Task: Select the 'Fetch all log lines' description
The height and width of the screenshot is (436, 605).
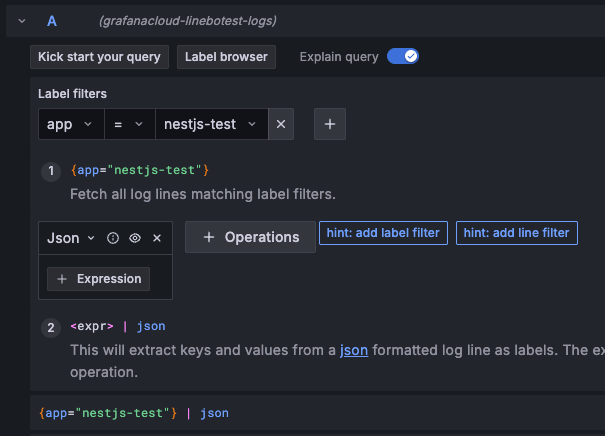Action: (x=203, y=194)
